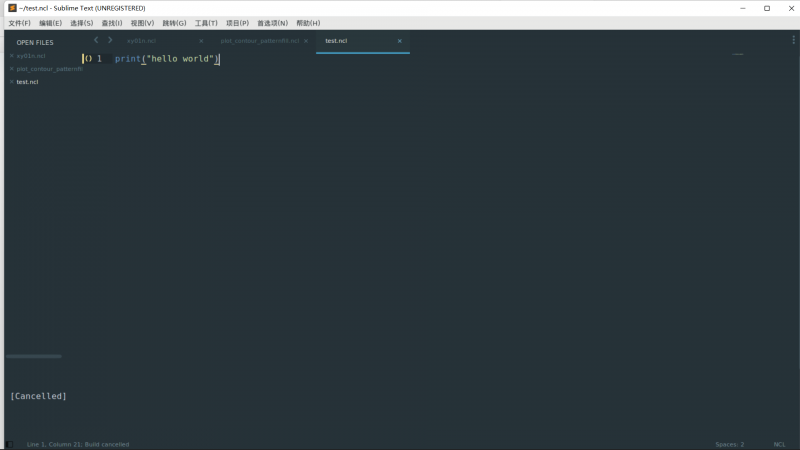The image size is (800, 450).
Task: Select test.ncl in the Open Files sidebar
Action: 28,82
